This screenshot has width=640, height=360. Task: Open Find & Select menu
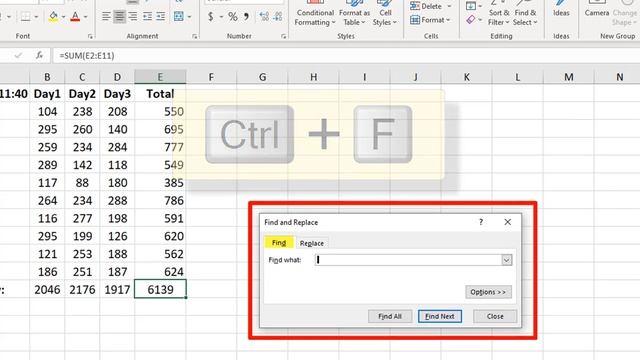[x=525, y=18]
